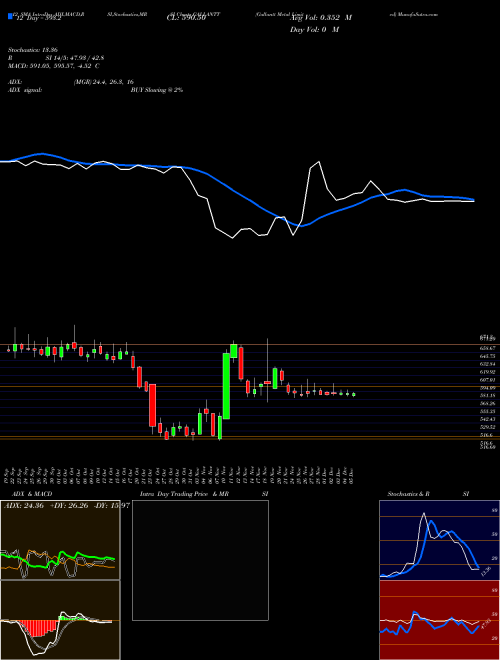
Task: Click the 13.36 value on Stochastics panel
Action: (486, 571)
